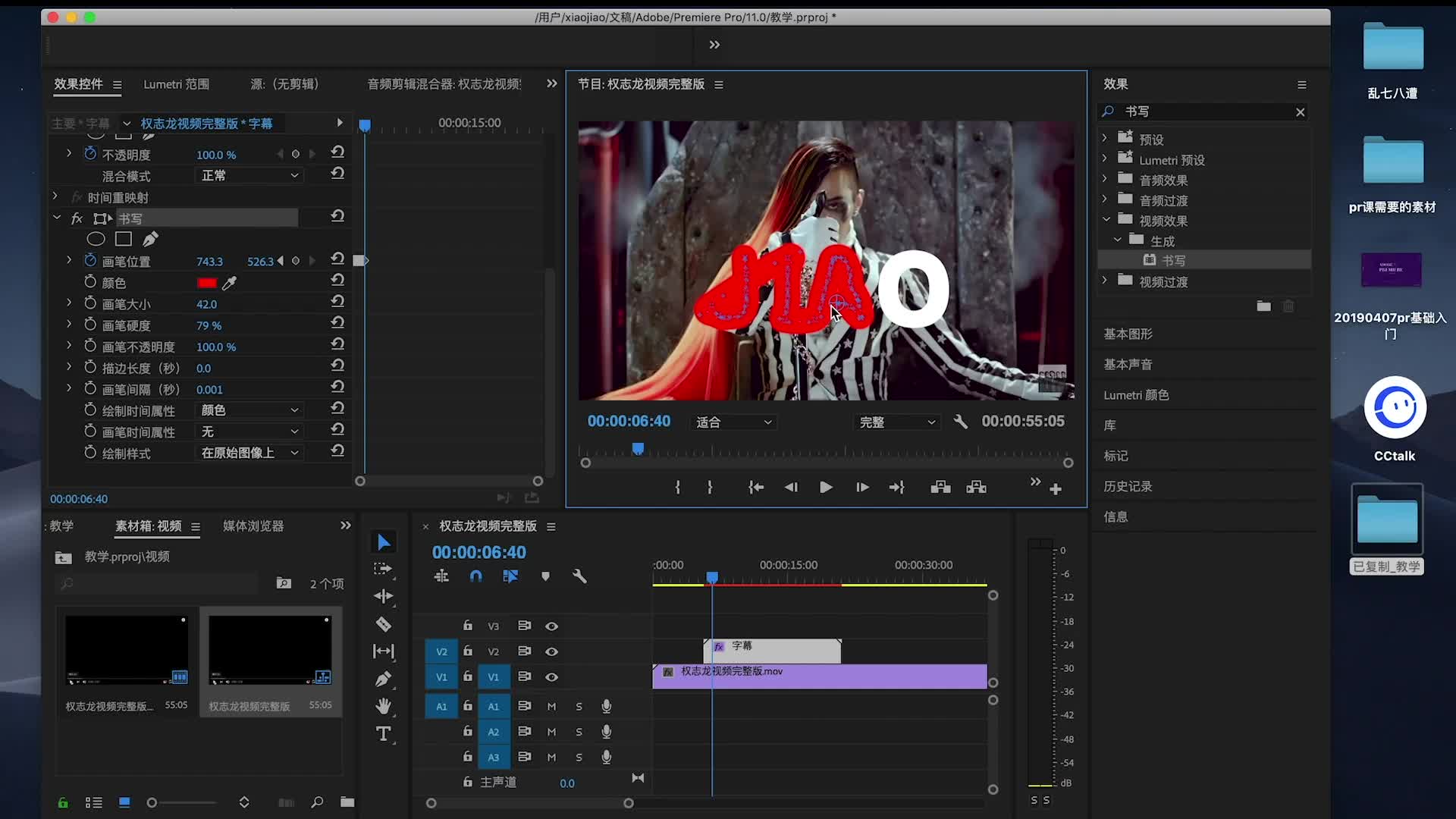The height and width of the screenshot is (819, 1456).
Task: Add a marker in the timeline
Action: tap(545, 576)
